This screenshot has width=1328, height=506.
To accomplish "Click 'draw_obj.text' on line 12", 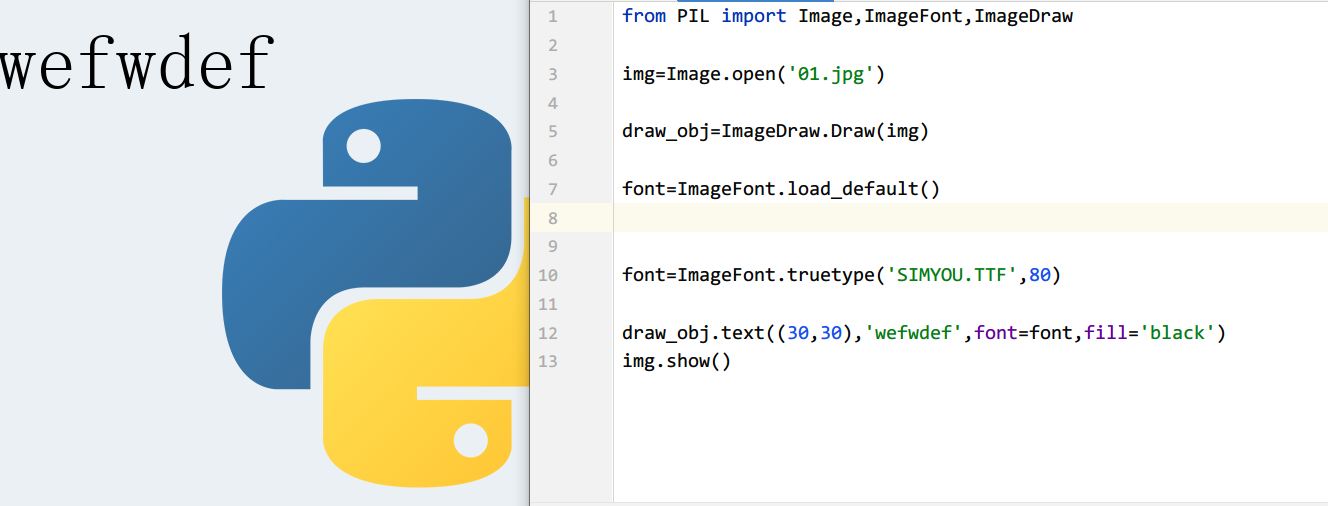I will pos(693,333).
